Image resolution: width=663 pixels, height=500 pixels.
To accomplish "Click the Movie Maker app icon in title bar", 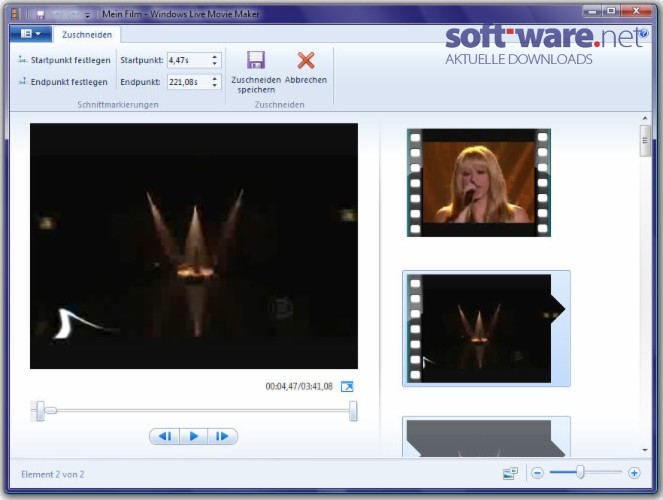I will tap(16, 14).
